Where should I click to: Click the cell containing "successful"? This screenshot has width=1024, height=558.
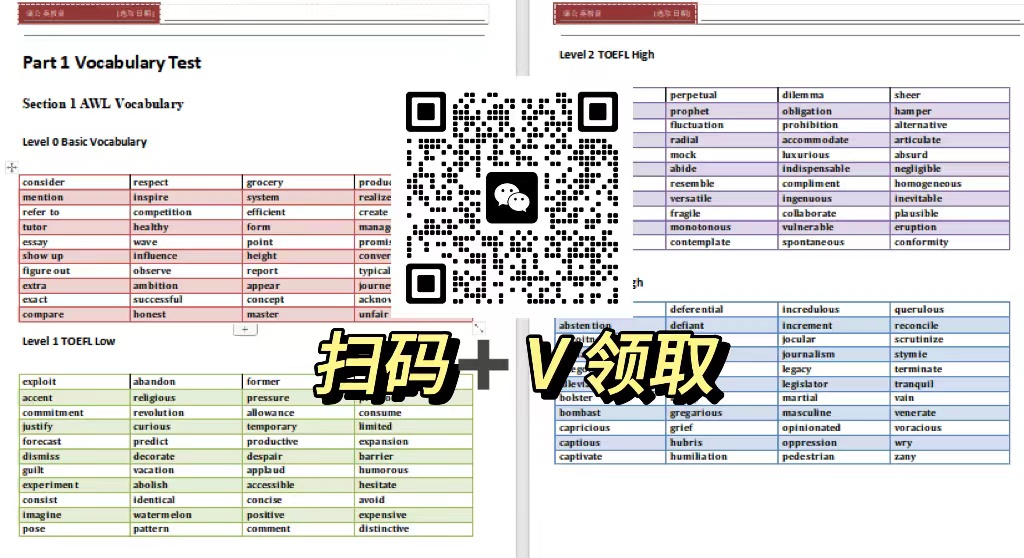point(186,299)
